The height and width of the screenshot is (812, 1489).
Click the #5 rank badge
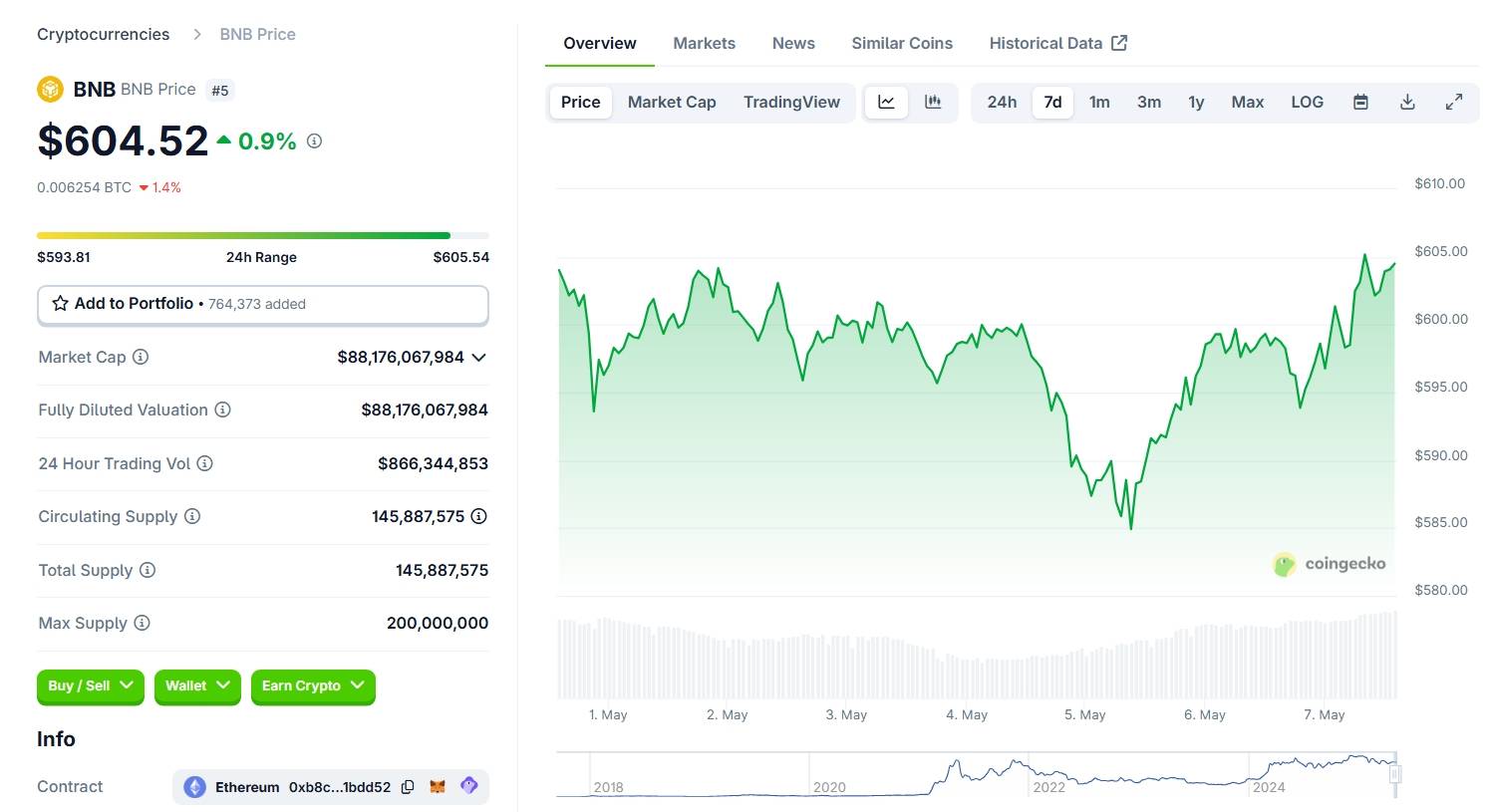220,91
